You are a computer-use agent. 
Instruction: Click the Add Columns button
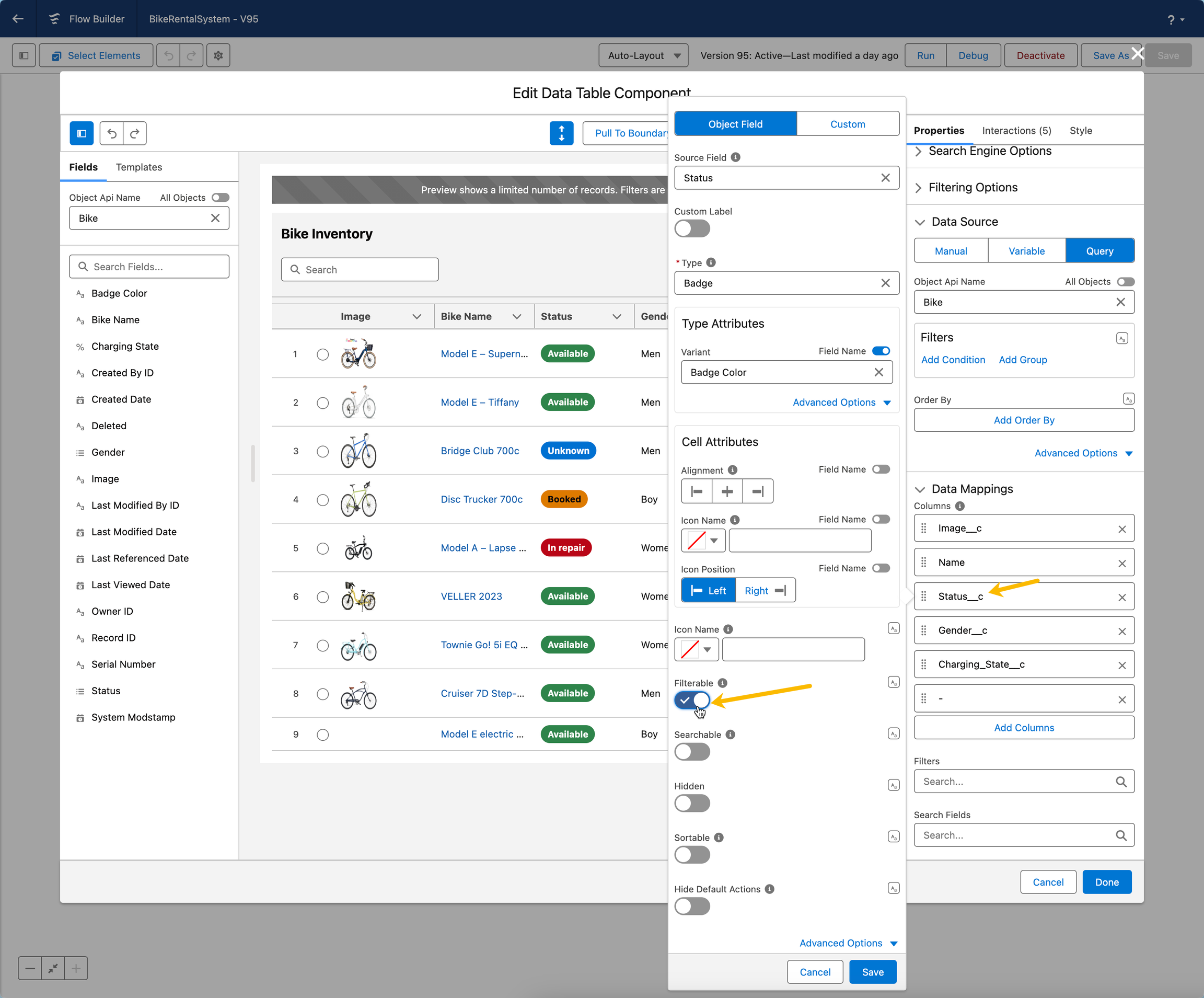point(1024,728)
